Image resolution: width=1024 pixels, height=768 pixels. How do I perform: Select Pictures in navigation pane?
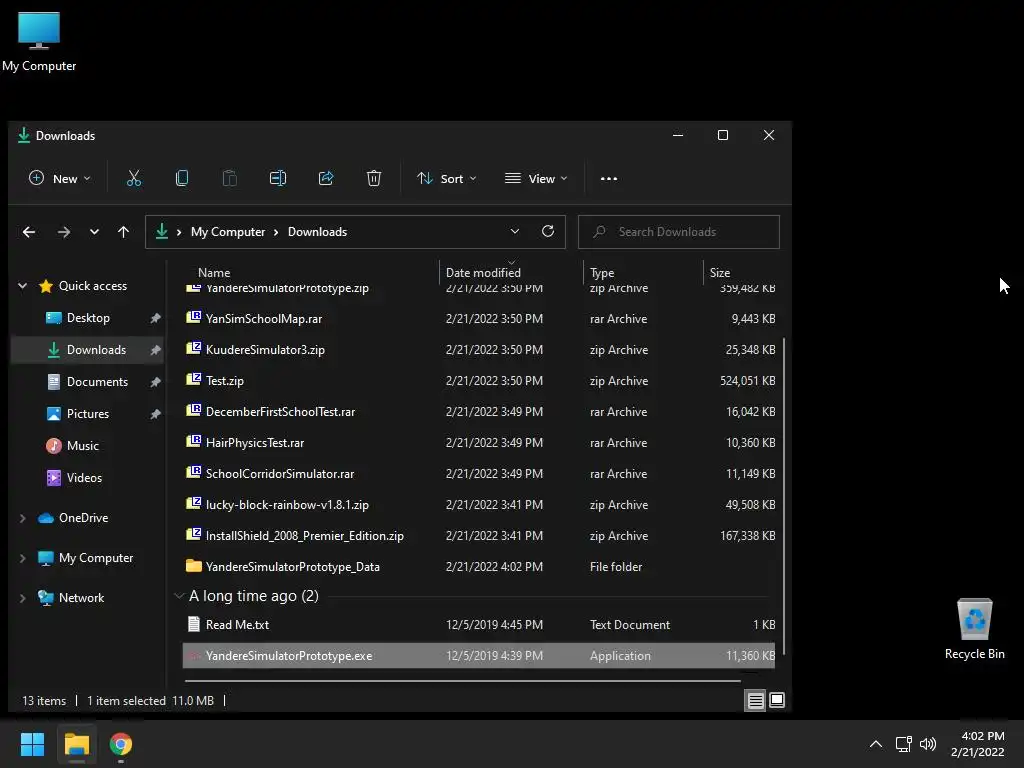click(88, 414)
